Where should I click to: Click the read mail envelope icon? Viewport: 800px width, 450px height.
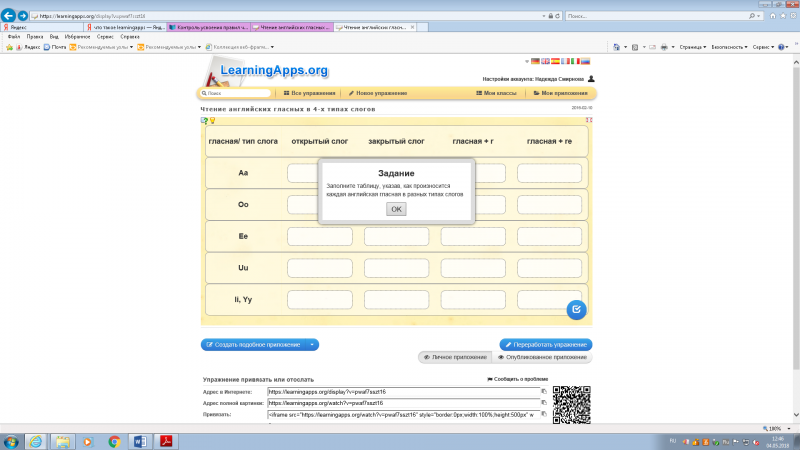(x=652, y=47)
